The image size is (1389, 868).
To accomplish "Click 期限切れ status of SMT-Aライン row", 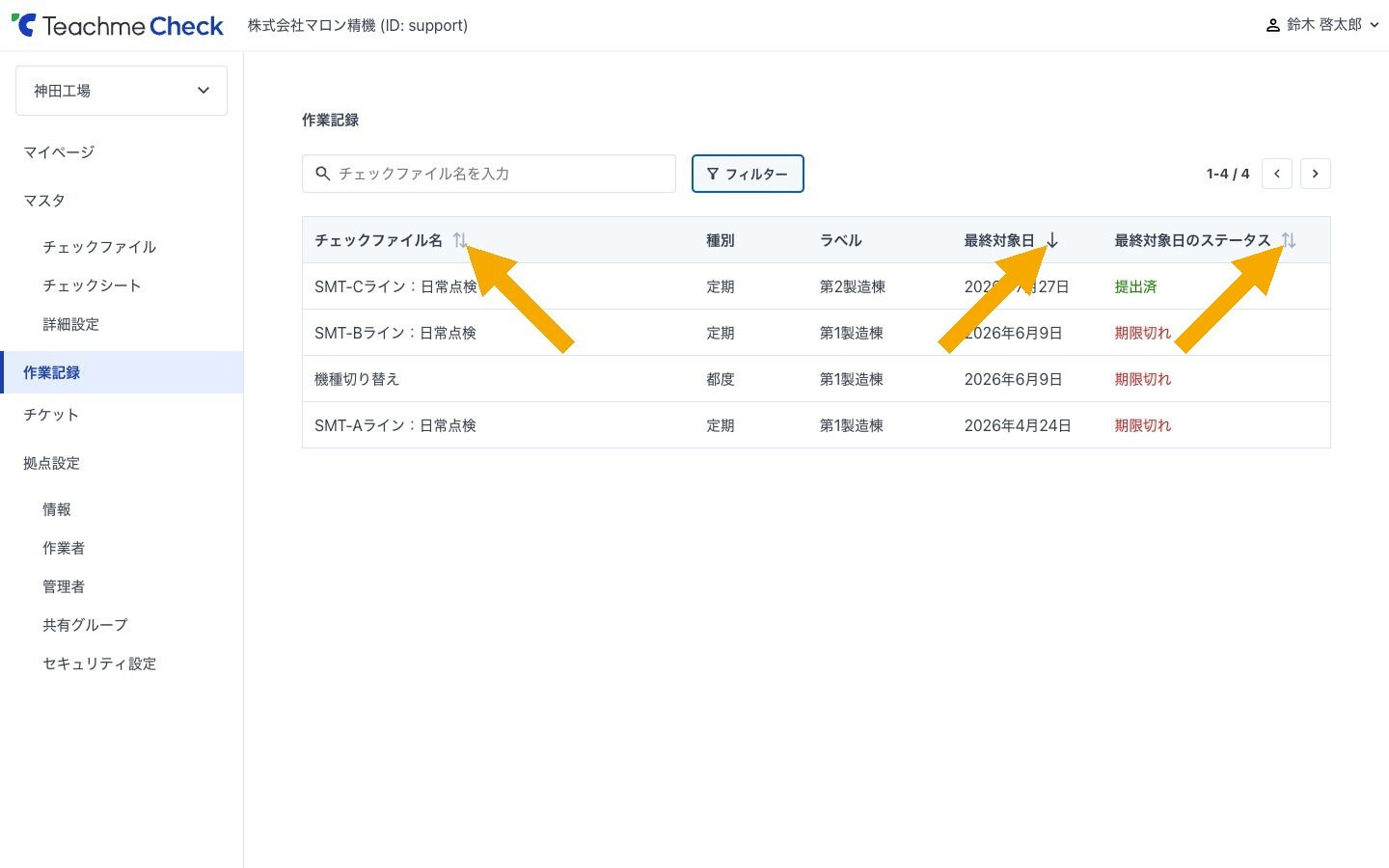I will (x=1143, y=425).
